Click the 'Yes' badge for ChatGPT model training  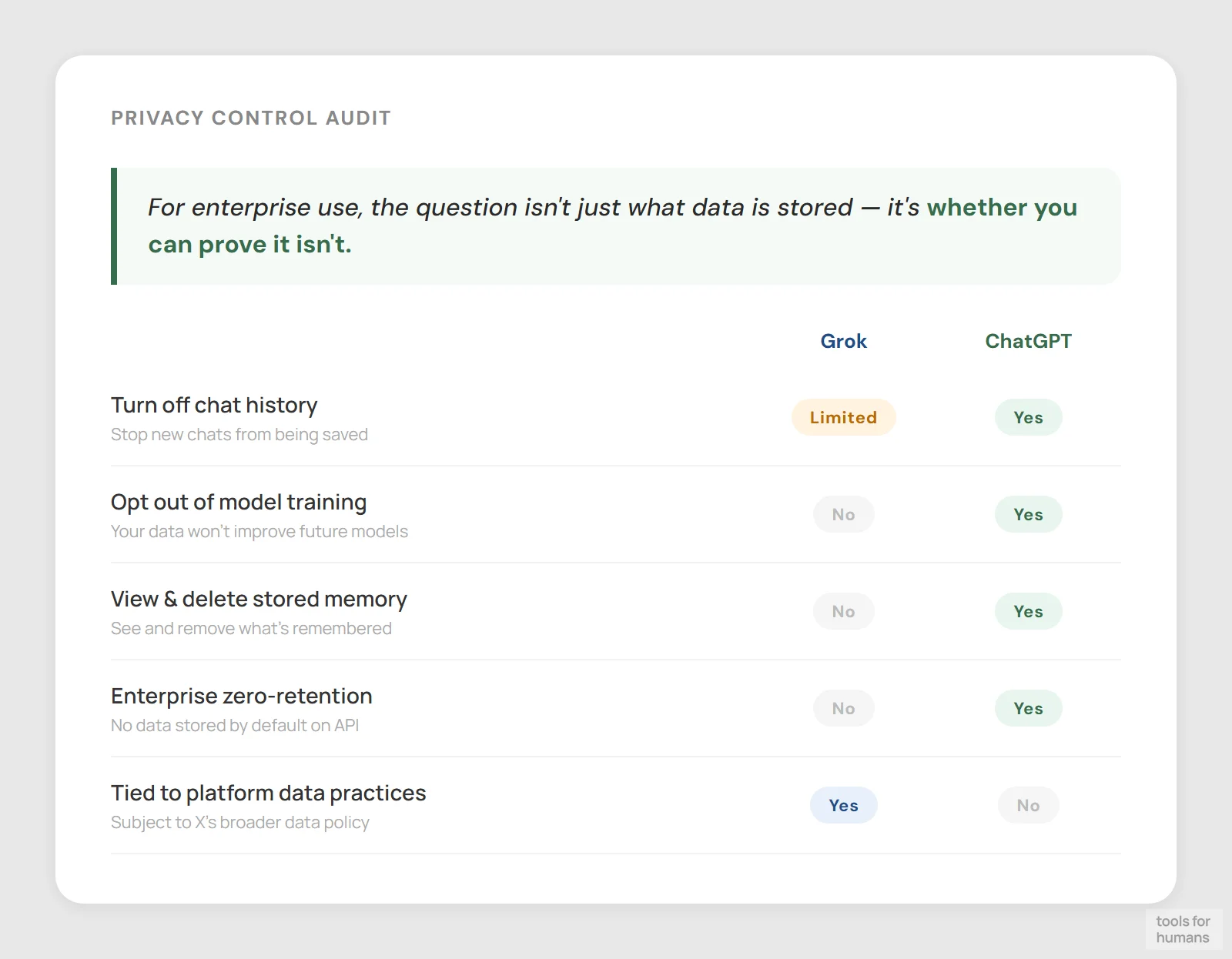1029,514
